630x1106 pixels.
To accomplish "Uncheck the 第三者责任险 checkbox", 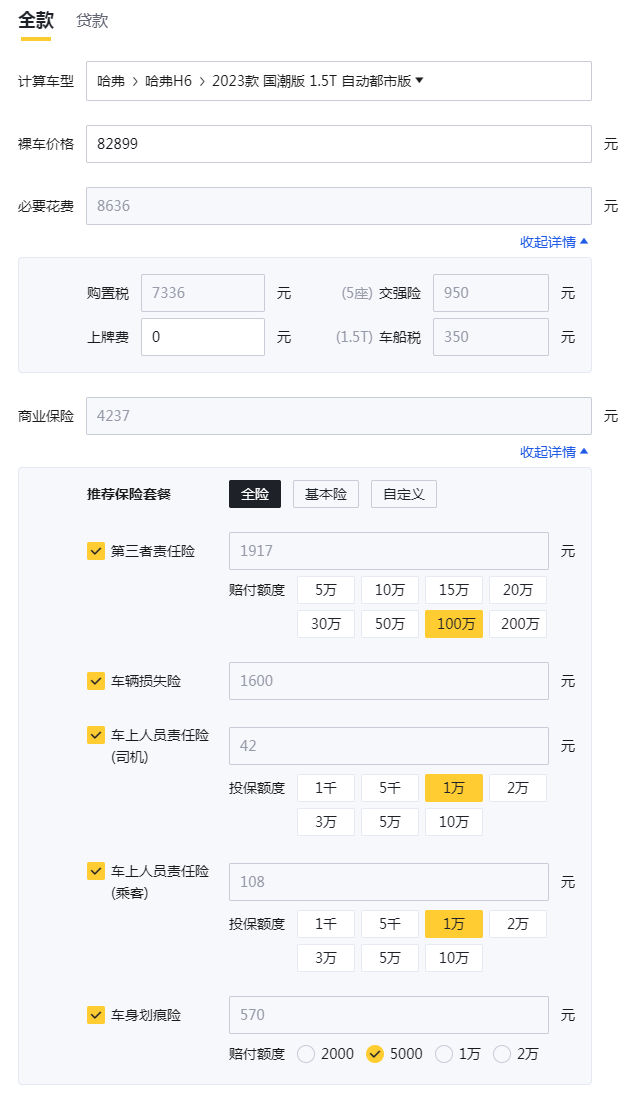I will tap(96, 551).
